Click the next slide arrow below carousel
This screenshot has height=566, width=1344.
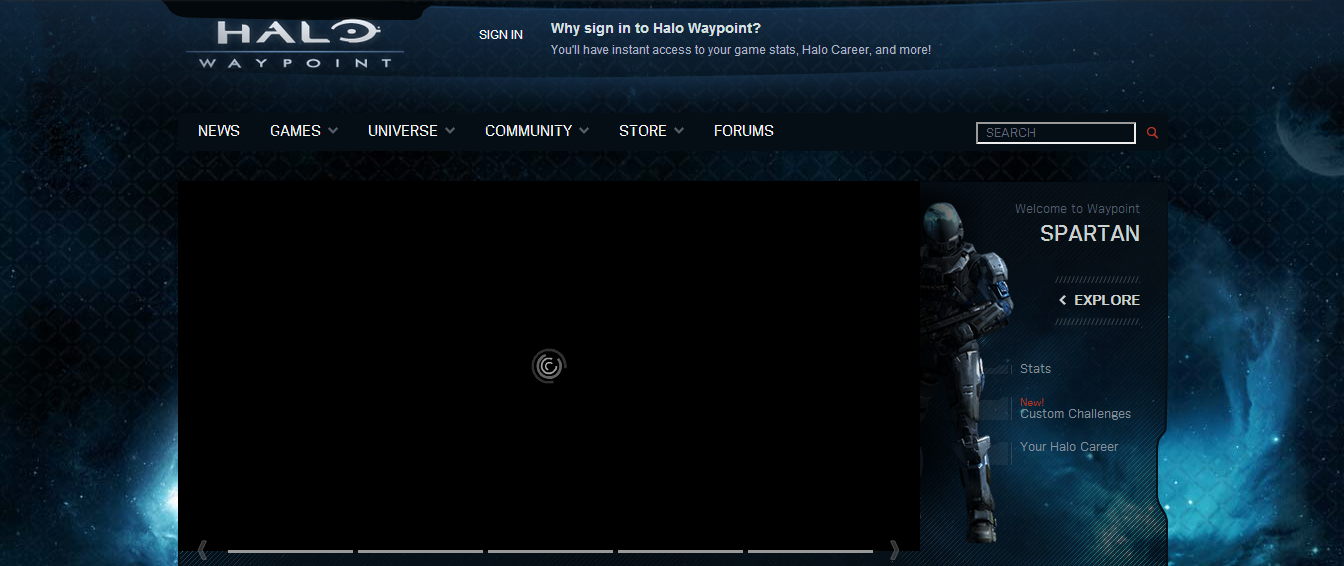[x=894, y=550]
